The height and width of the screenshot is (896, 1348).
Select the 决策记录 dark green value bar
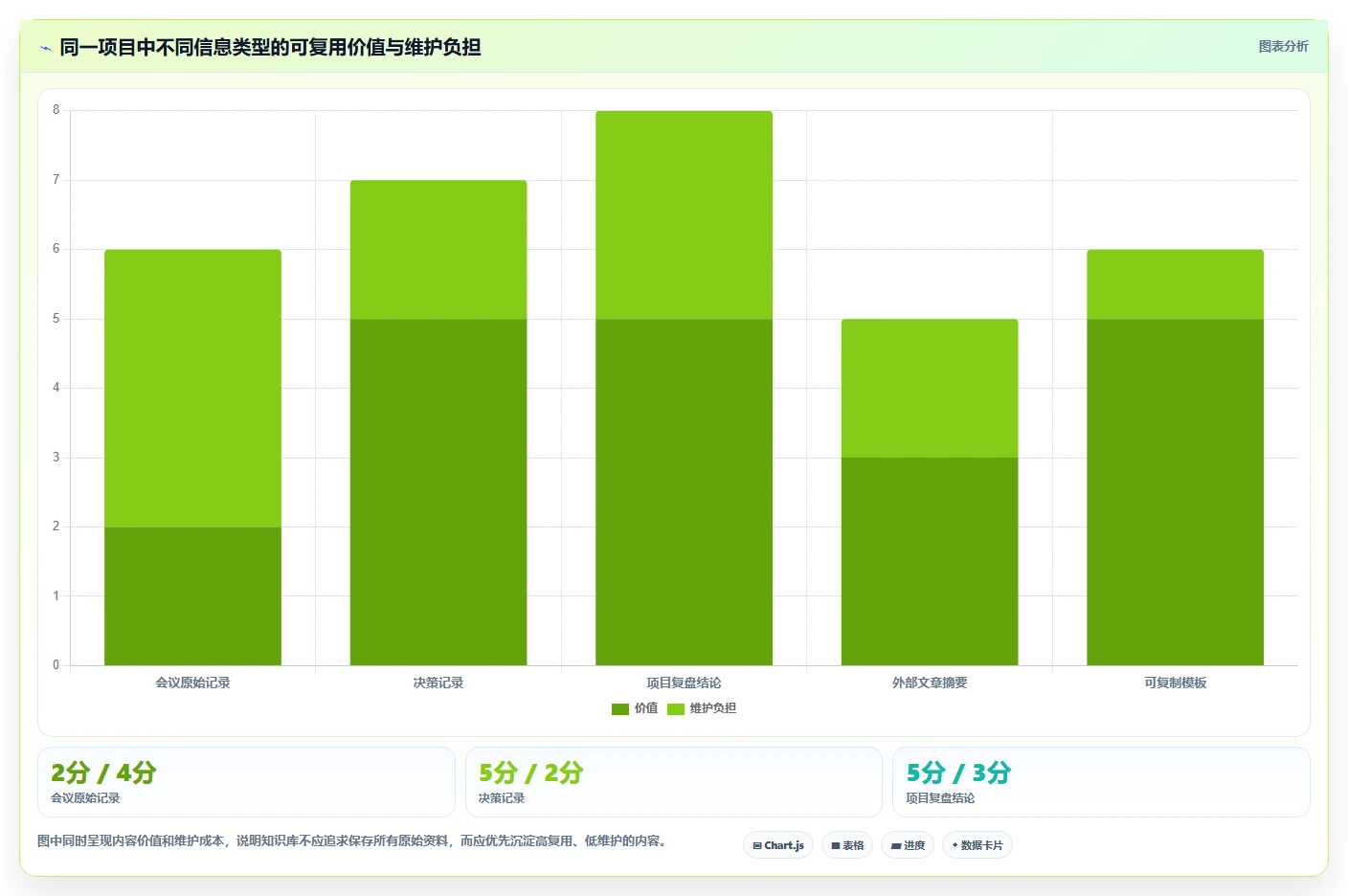(x=438, y=492)
